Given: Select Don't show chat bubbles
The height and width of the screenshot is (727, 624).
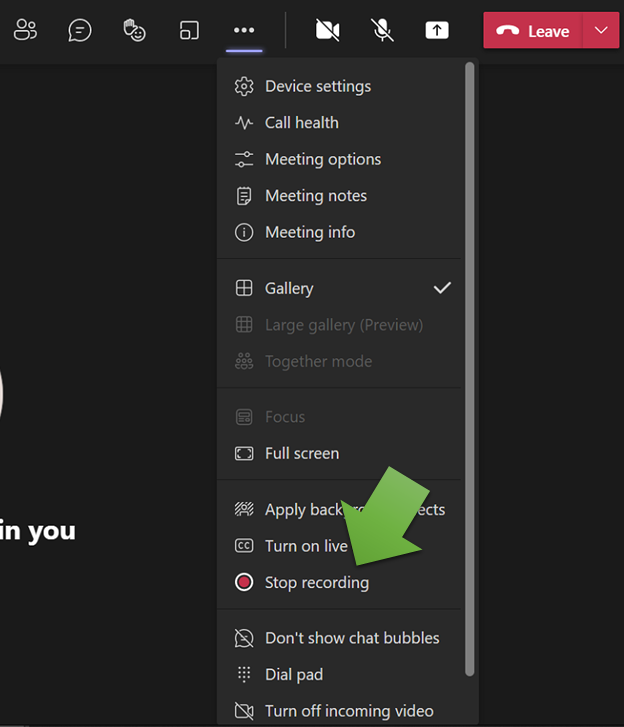Looking at the screenshot, I should (x=339, y=638).
